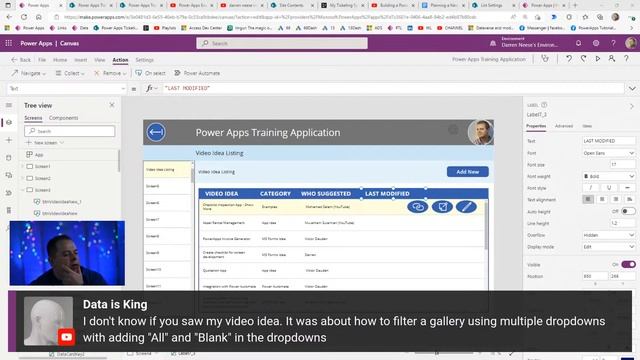This screenshot has height=360, width=640.
Task: Set text alignment to center
Action: 602,199
